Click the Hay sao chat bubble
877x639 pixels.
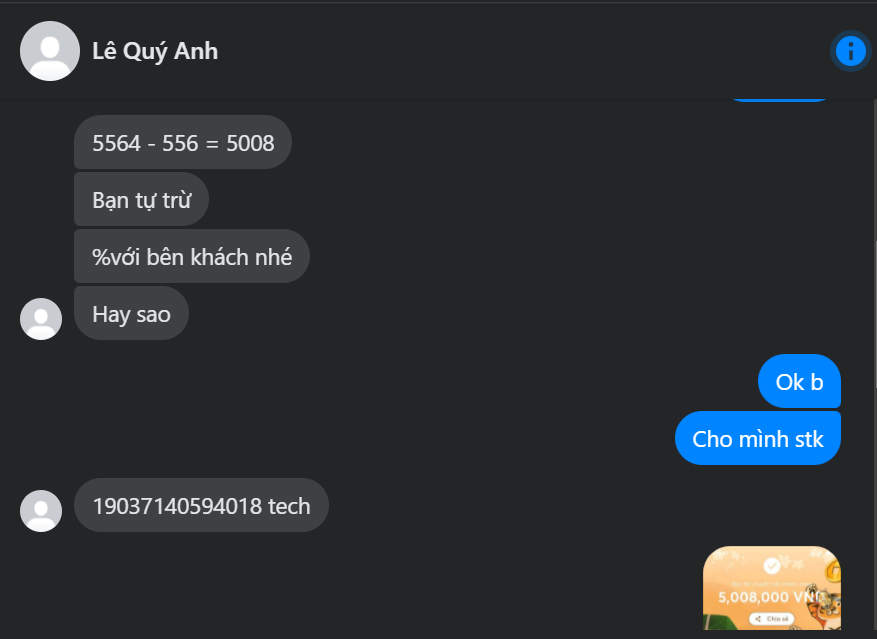pos(131,313)
